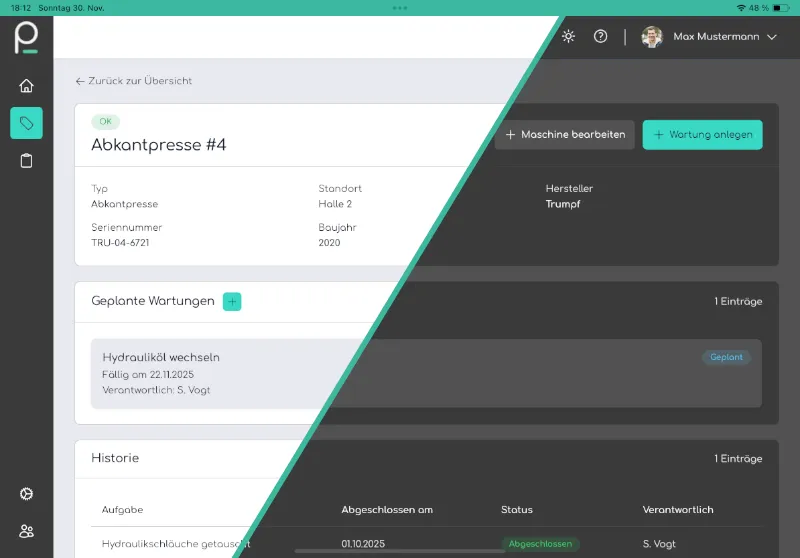Image resolution: width=800 pixels, height=558 pixels.
Task: Click the Aufgabe column header
Action: [x=122, y=510]
